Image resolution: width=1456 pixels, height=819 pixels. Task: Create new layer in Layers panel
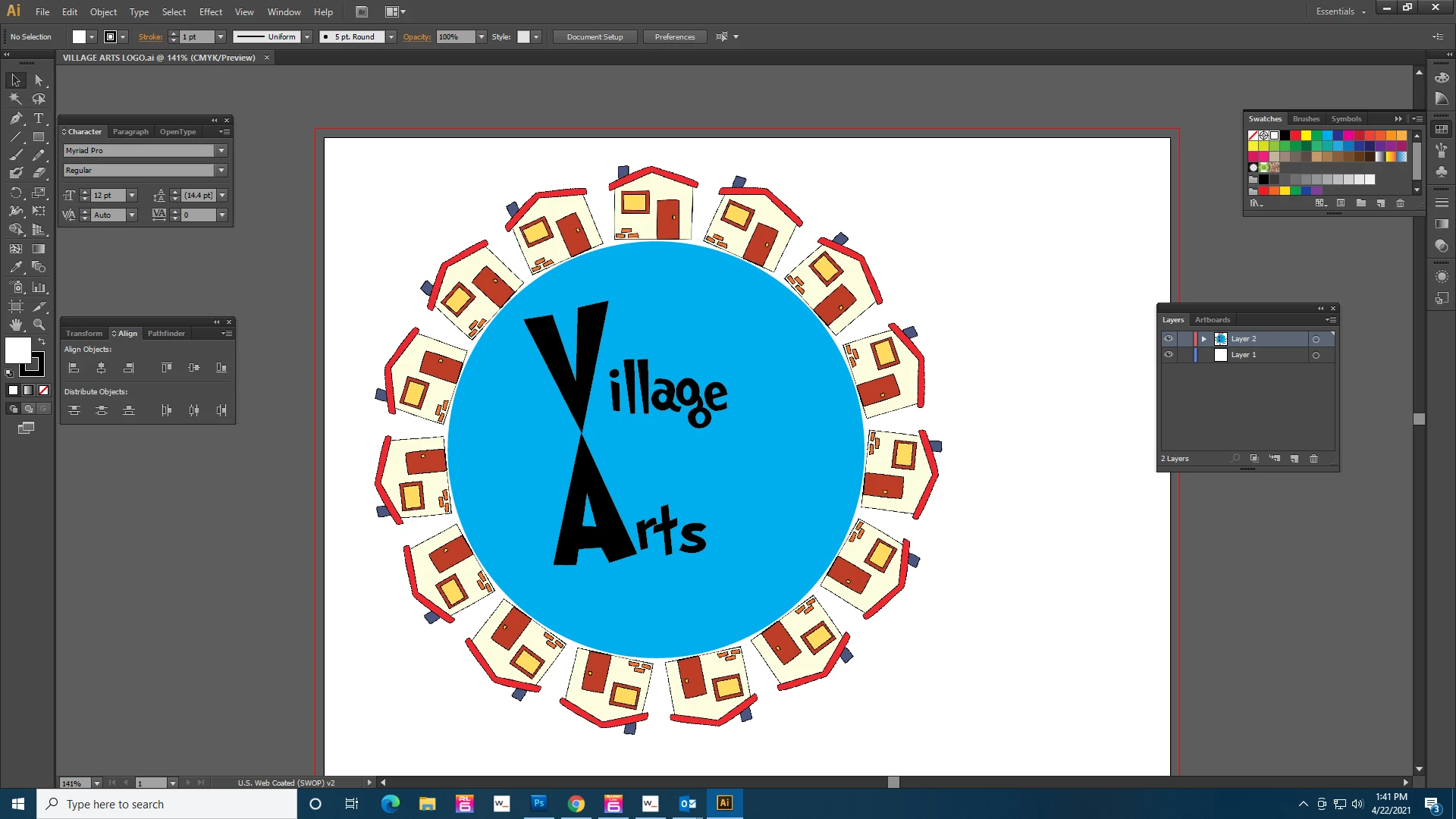(1294, 459)
